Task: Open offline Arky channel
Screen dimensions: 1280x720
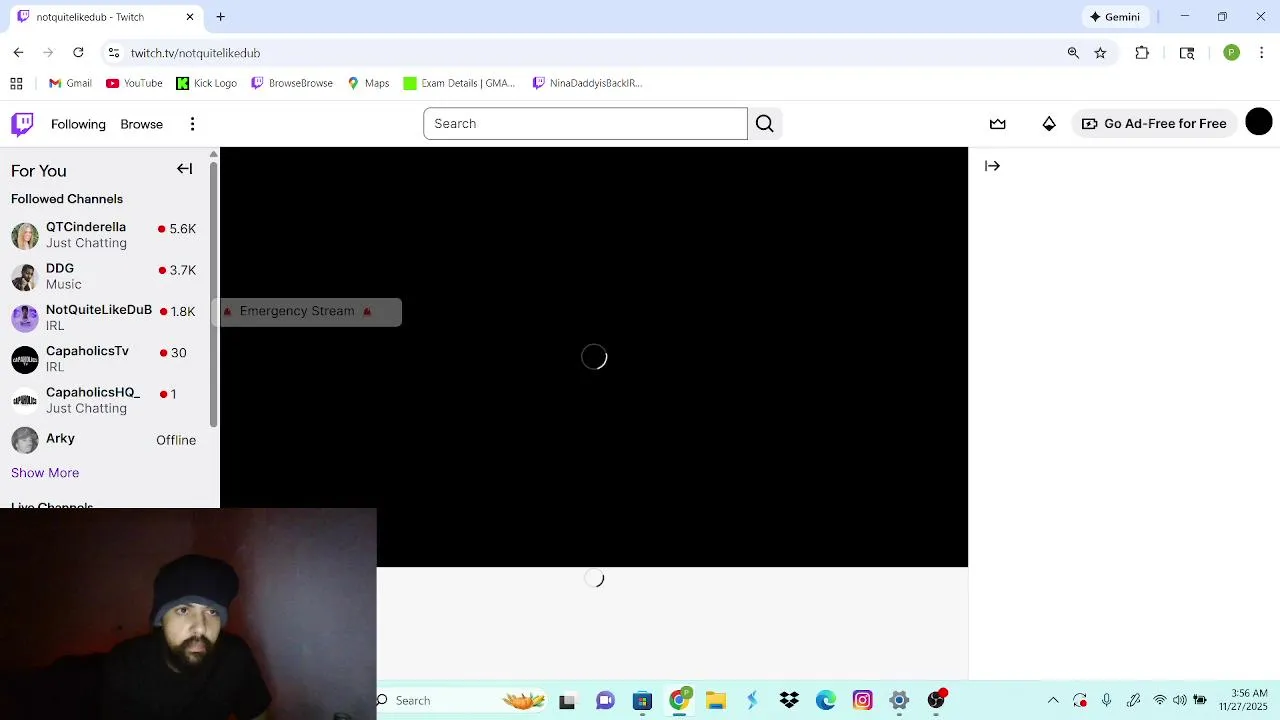Action: pyautogui.click(x=104, y=440)
